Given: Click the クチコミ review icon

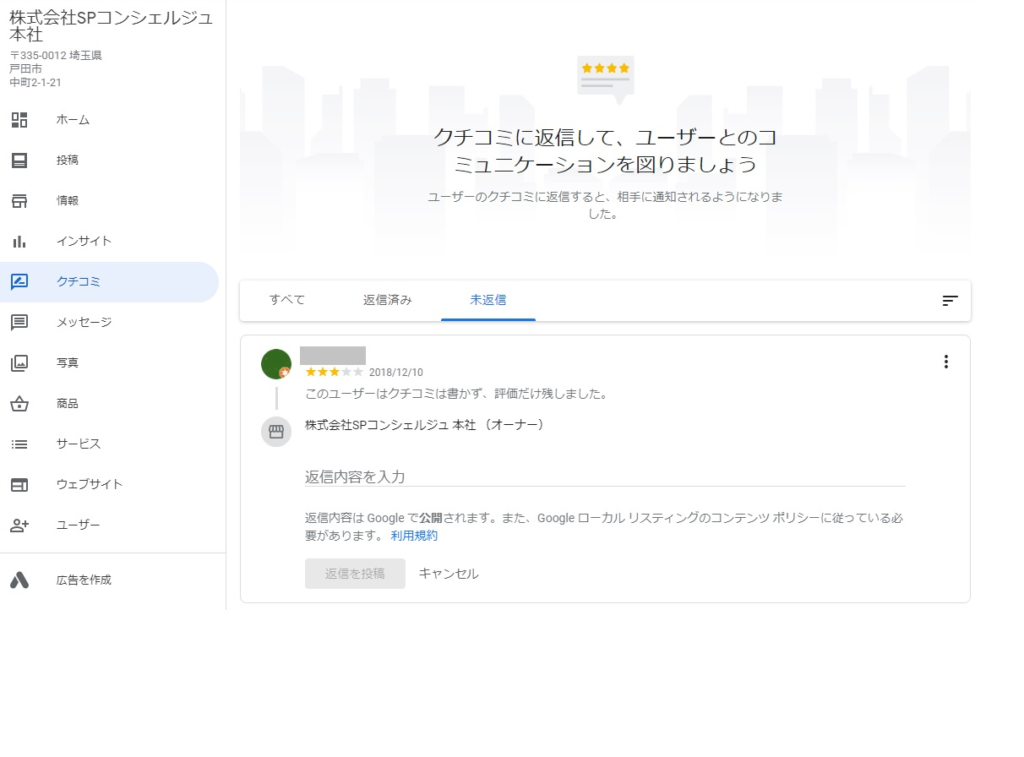Looking at the screenshot, I should pos(20,282).
